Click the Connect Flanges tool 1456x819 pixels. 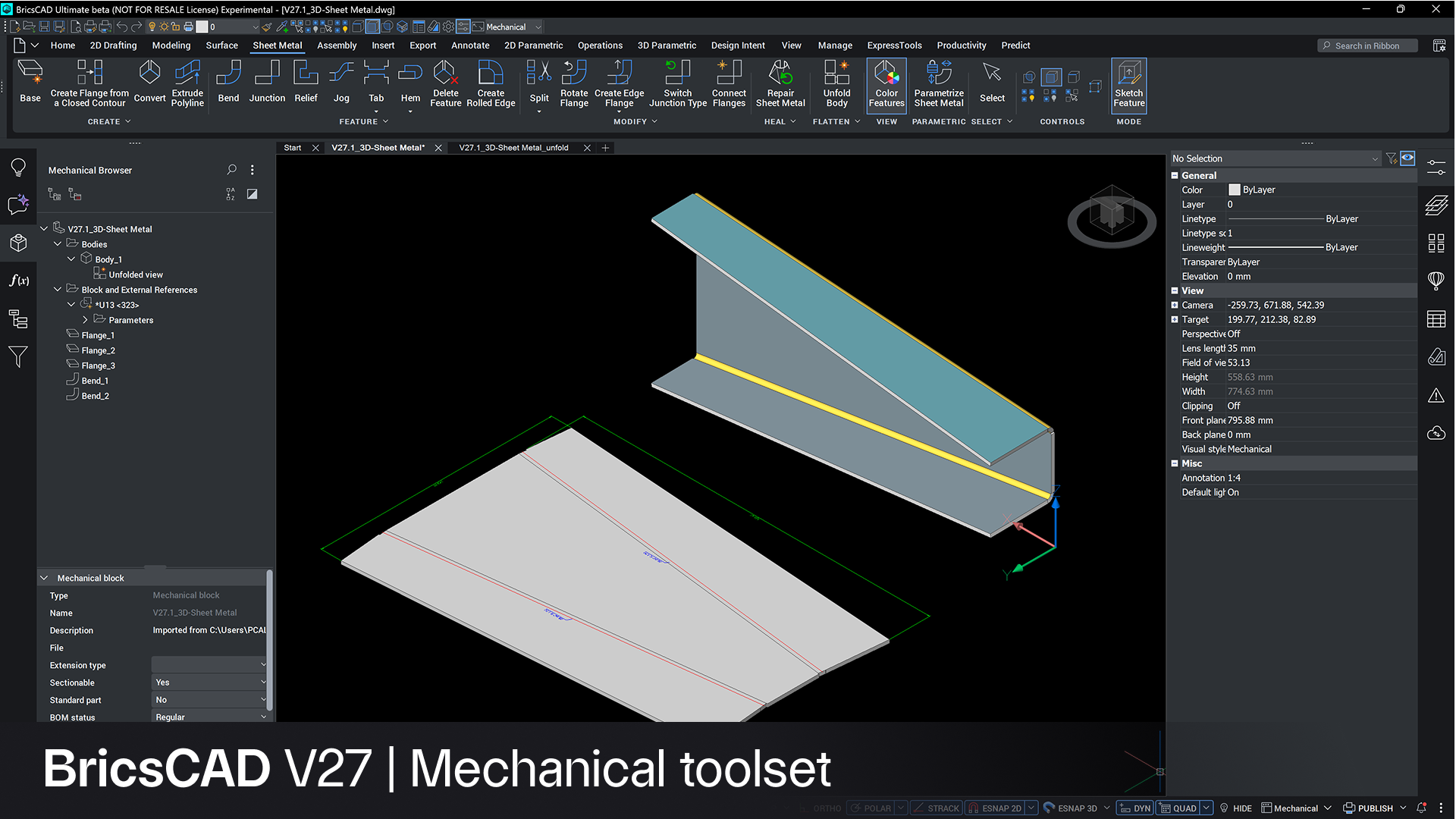[729, 83]
